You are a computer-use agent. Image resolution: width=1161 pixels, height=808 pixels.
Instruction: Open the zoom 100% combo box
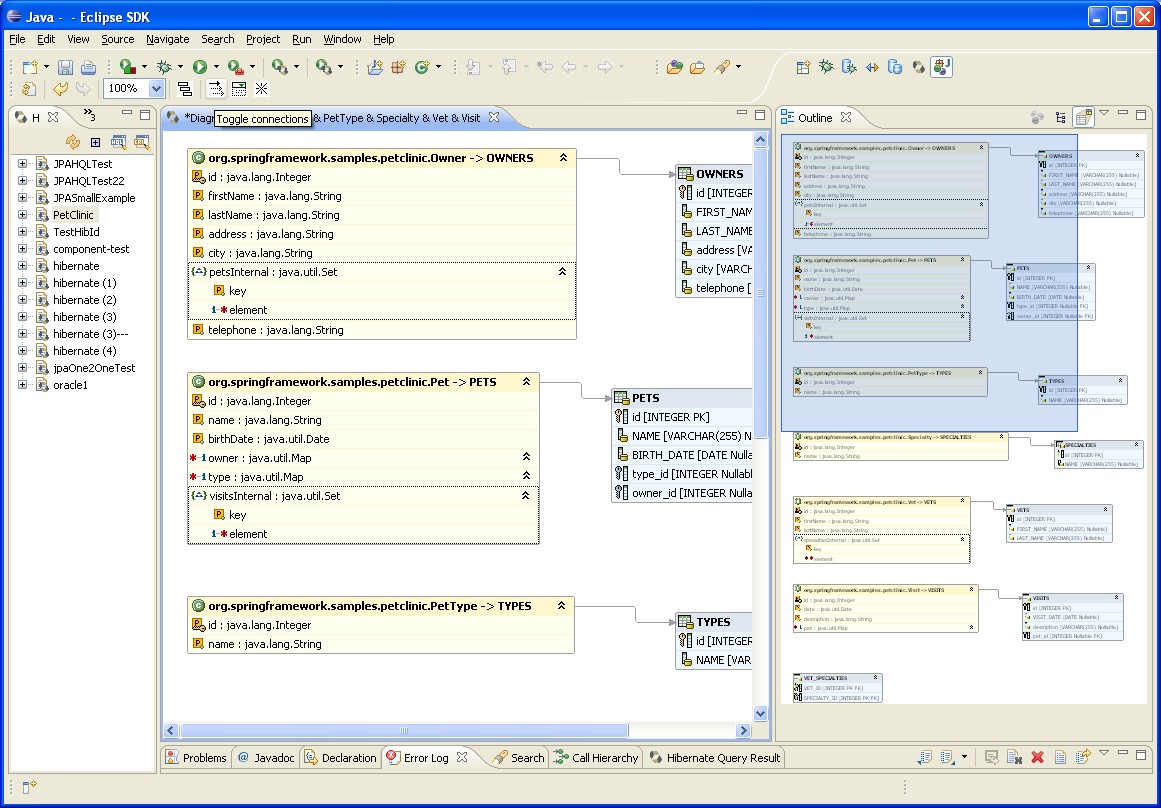pyautogui.click(x=156, y=89)
